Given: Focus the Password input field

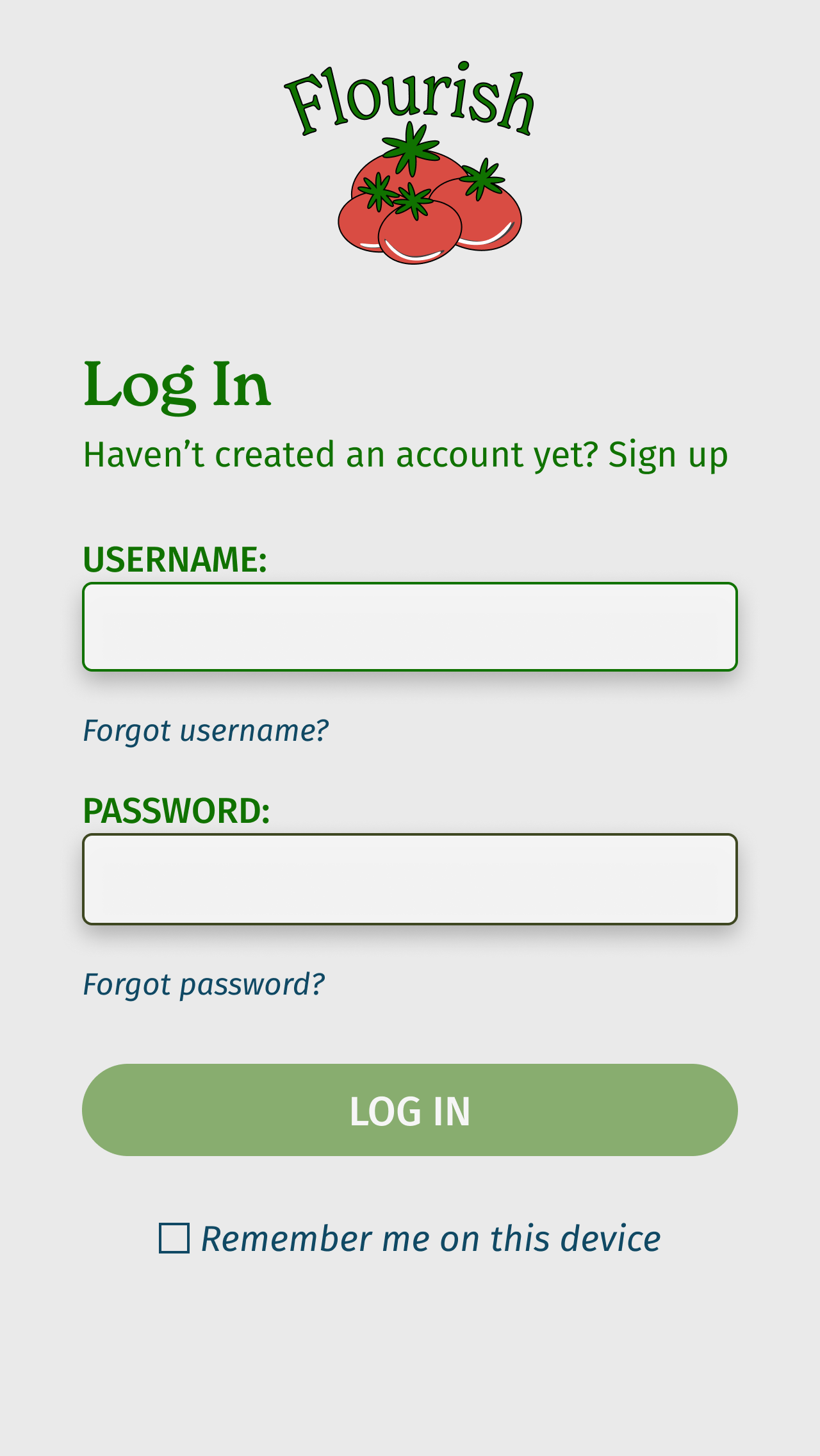Looking at the screenshot, I should [x=410, y=879].
